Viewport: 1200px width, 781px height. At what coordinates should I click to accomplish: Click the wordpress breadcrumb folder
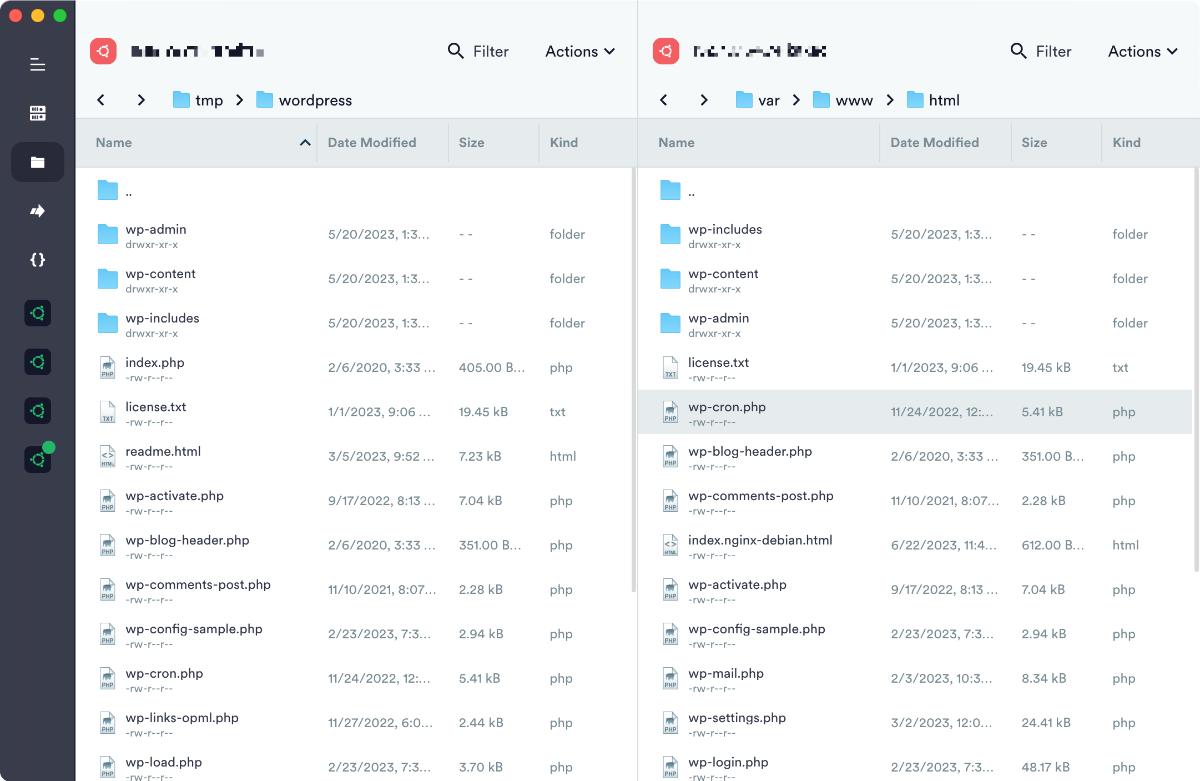[x=304, y=100]
